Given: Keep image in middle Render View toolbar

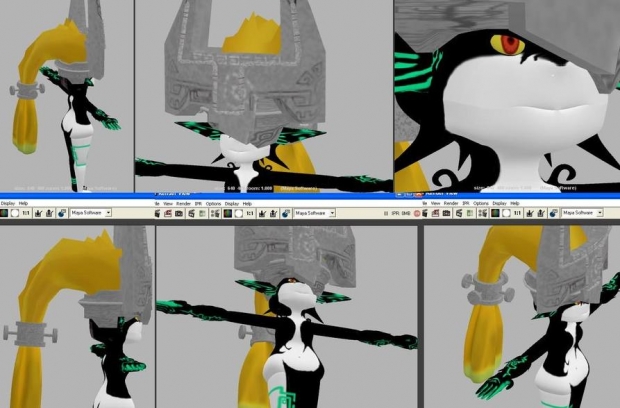Looking at the screenshot, I should (262, 213).
